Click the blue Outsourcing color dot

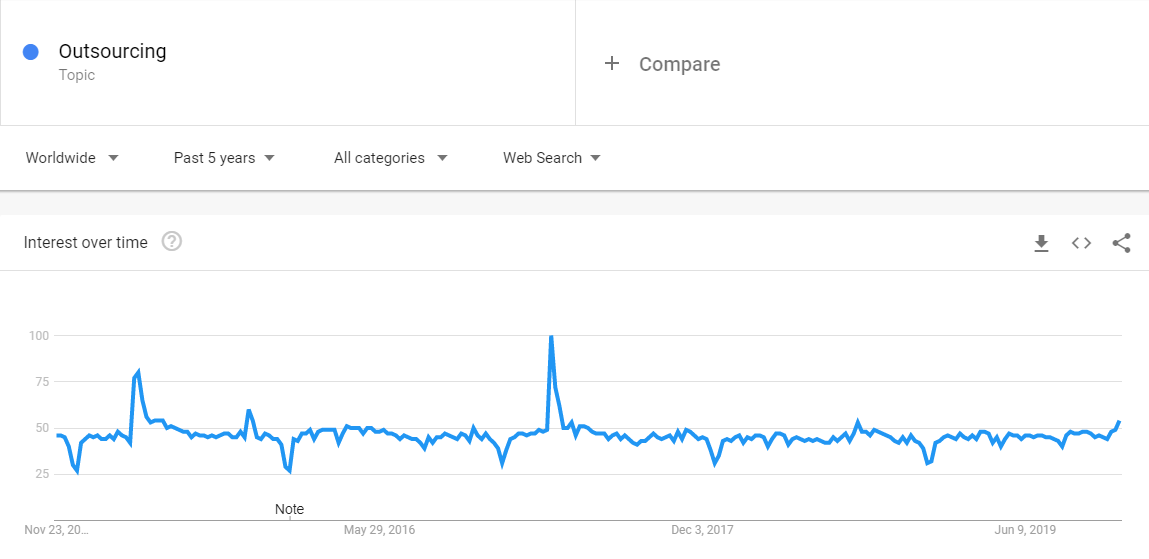click(x=31, y=52)
